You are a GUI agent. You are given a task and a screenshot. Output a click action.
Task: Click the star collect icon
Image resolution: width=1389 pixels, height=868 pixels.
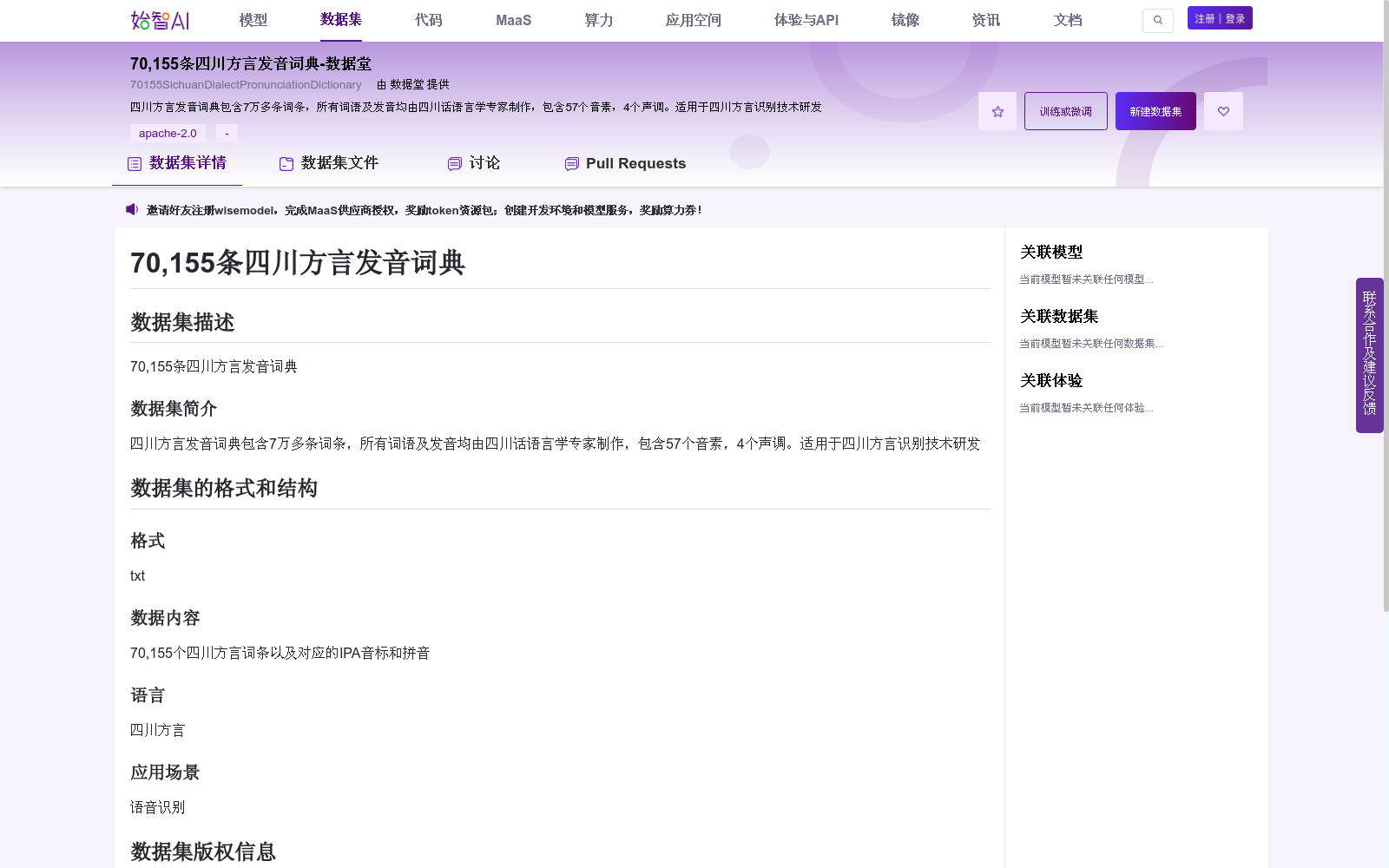tap(997, 110)
